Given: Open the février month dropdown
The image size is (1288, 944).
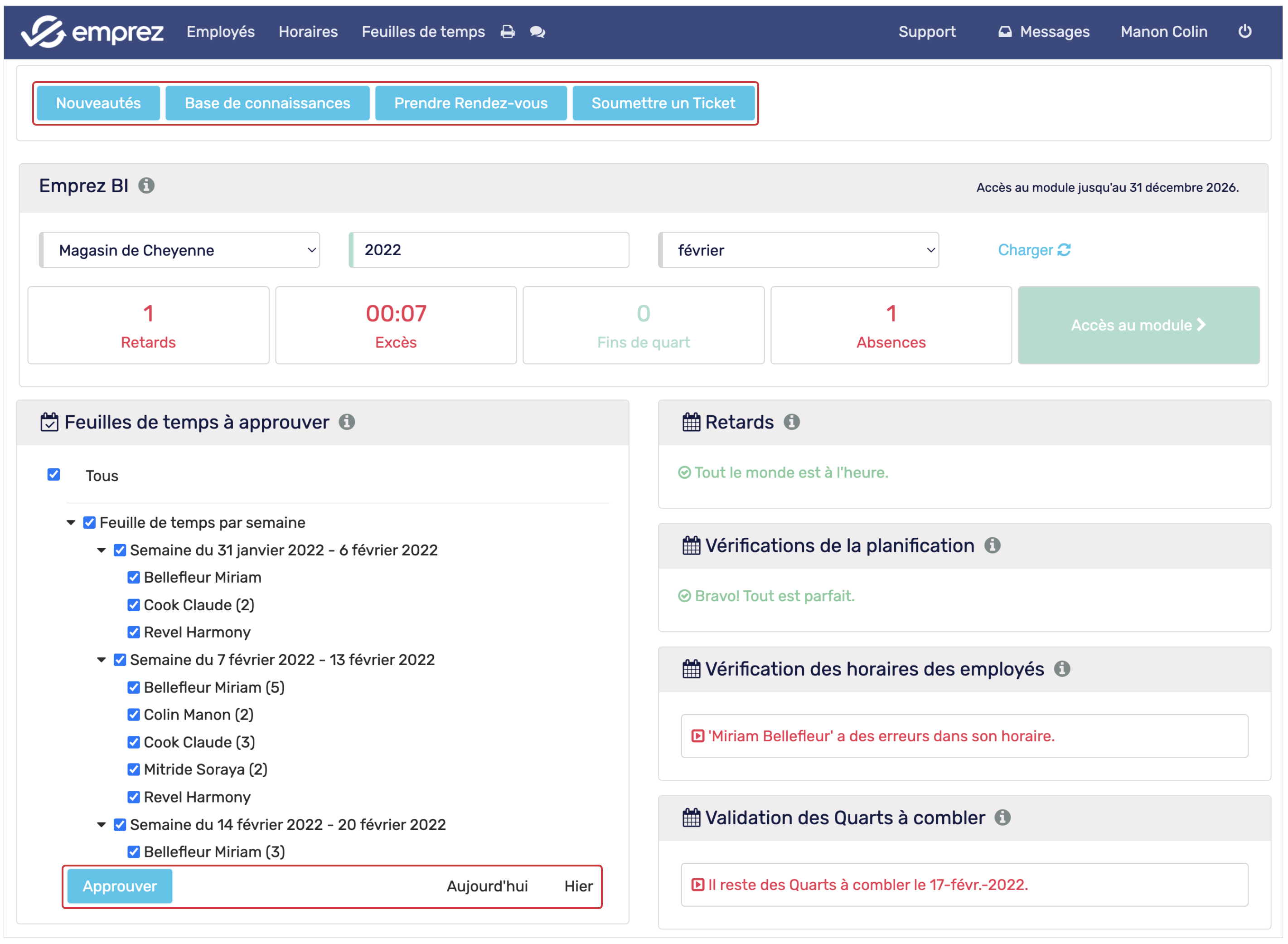Looking at the screenshot, I should (x=798, y=250).
